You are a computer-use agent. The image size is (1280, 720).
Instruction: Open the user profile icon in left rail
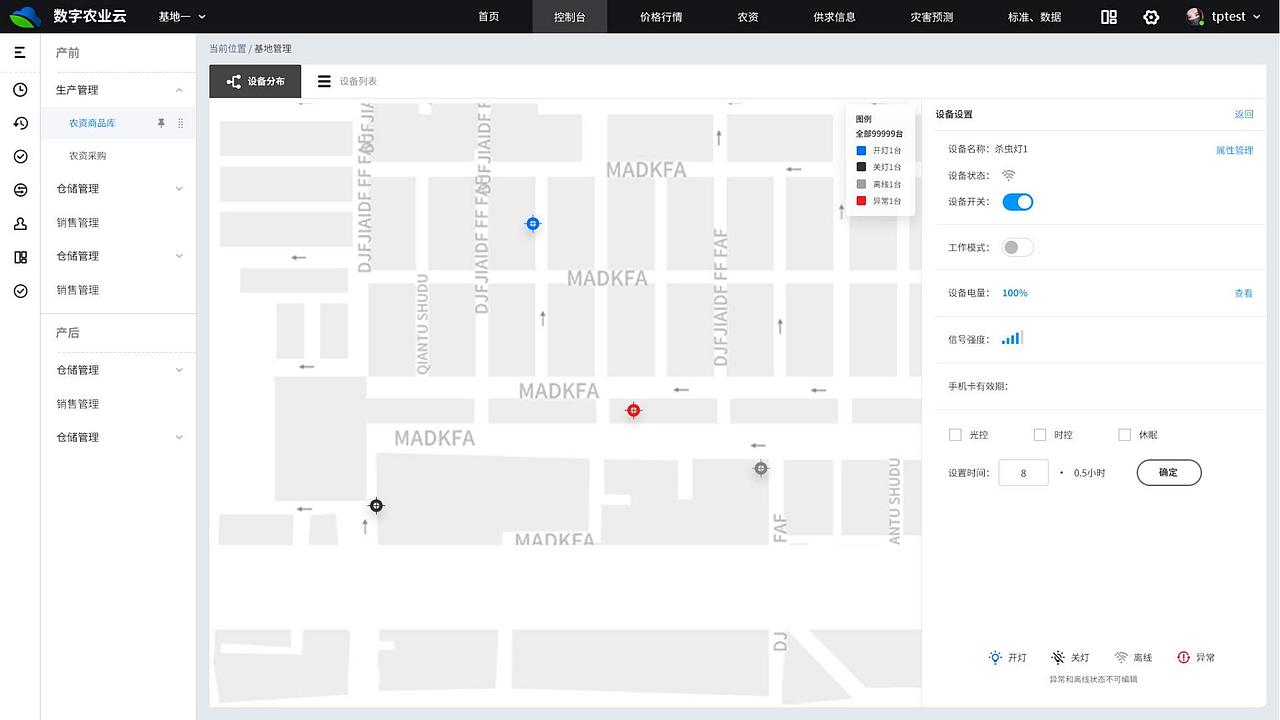pyautogui.click(x=20, y=224)
